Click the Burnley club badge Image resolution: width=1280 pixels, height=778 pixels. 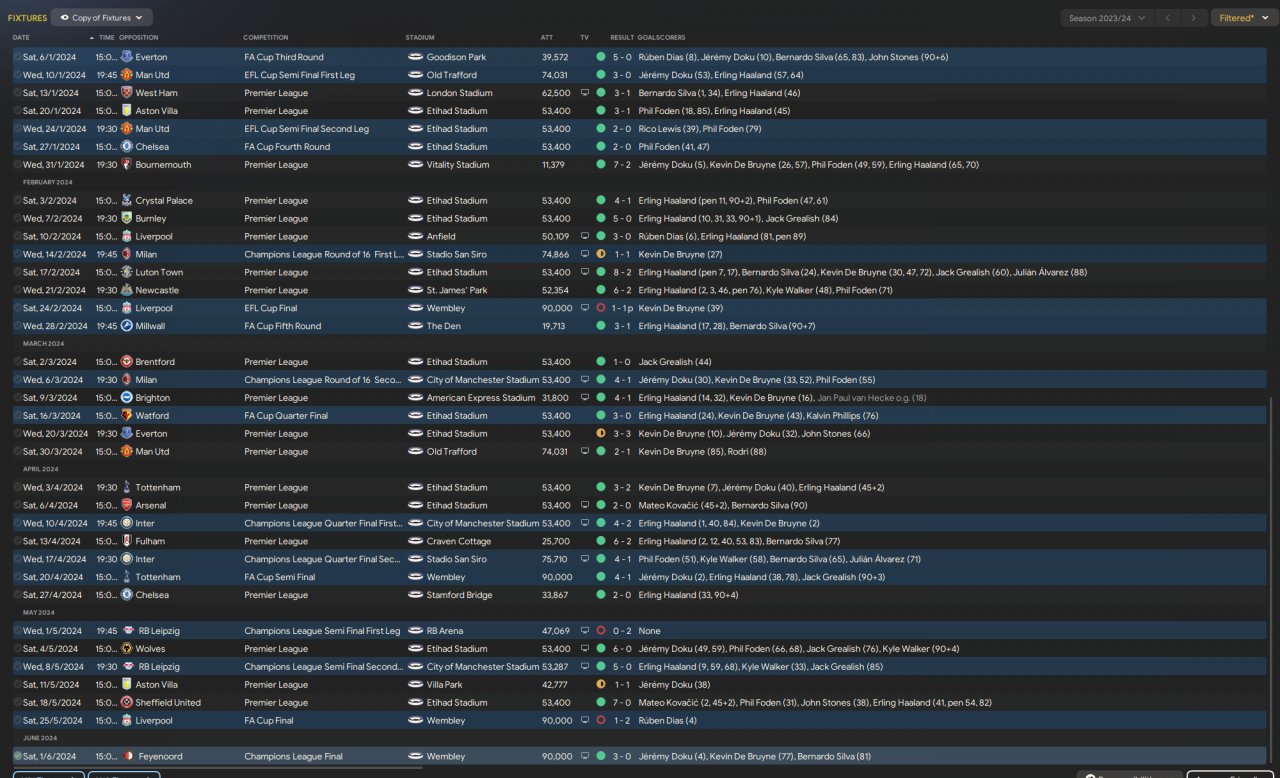click(x=127, y=219)
